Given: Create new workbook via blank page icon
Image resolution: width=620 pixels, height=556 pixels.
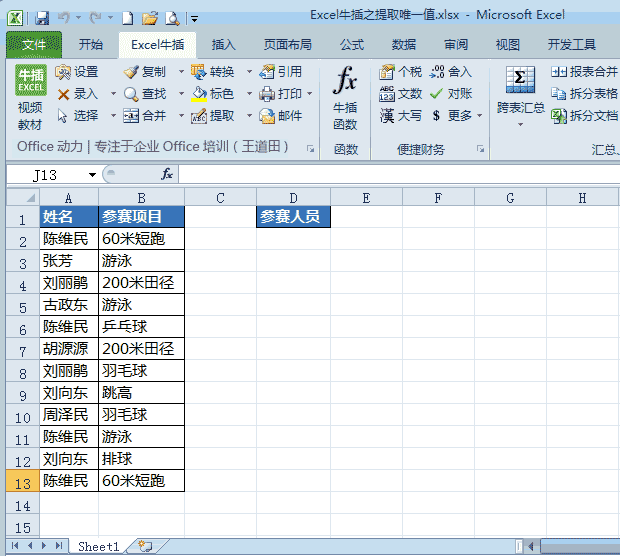Looking at the screenshot, I should [x=127, y=18].
